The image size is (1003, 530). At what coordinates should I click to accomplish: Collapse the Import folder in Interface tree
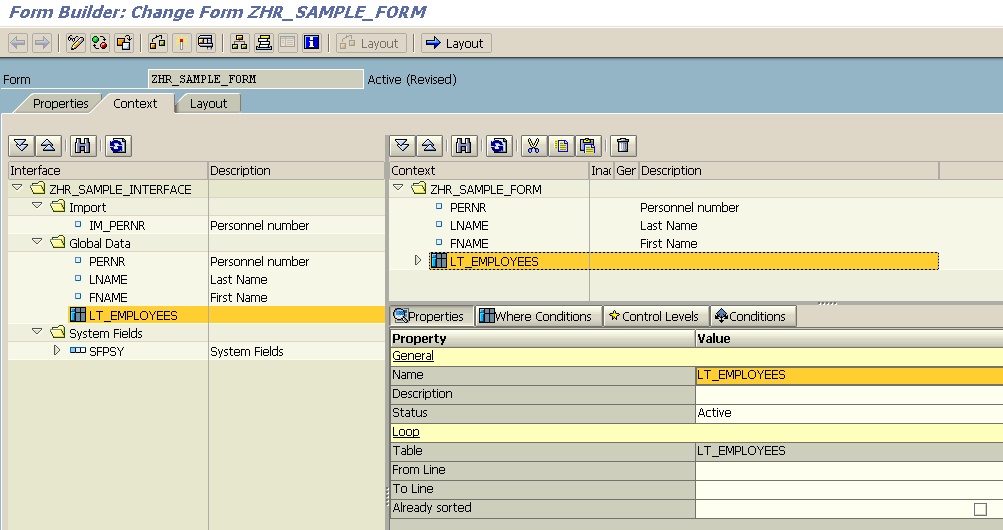point(37,207)
